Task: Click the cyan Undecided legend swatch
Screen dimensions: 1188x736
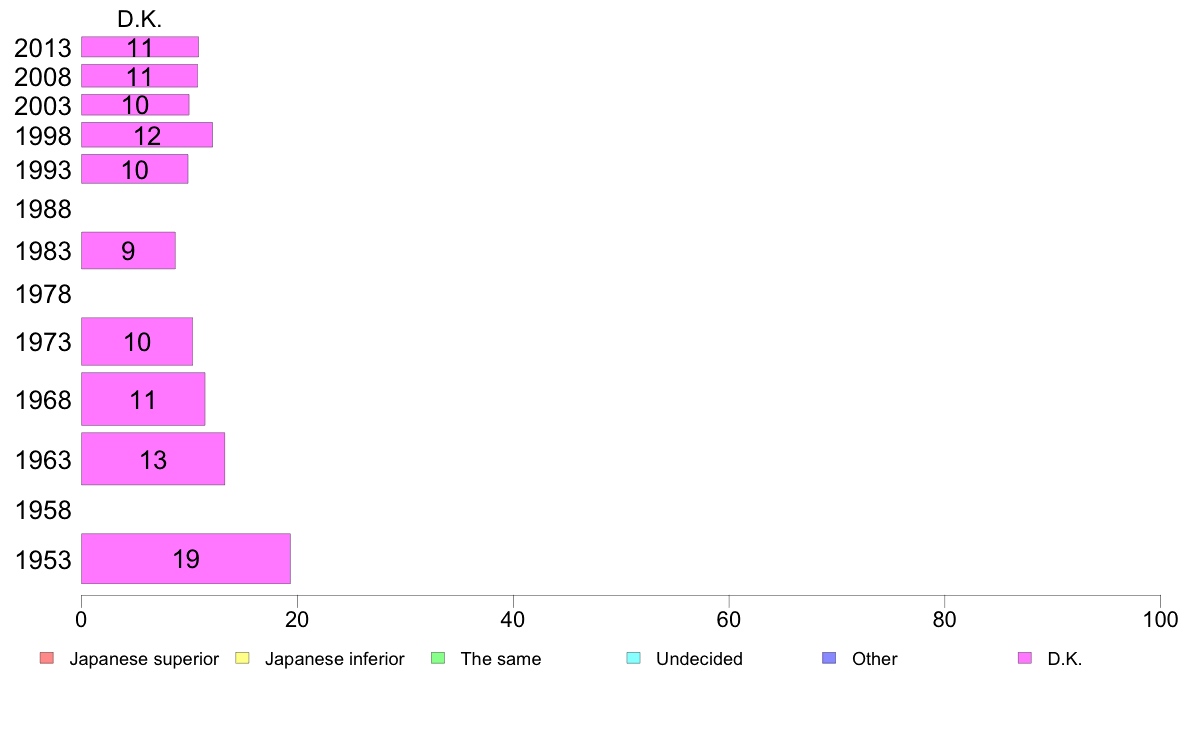Action: coord(633,658)
